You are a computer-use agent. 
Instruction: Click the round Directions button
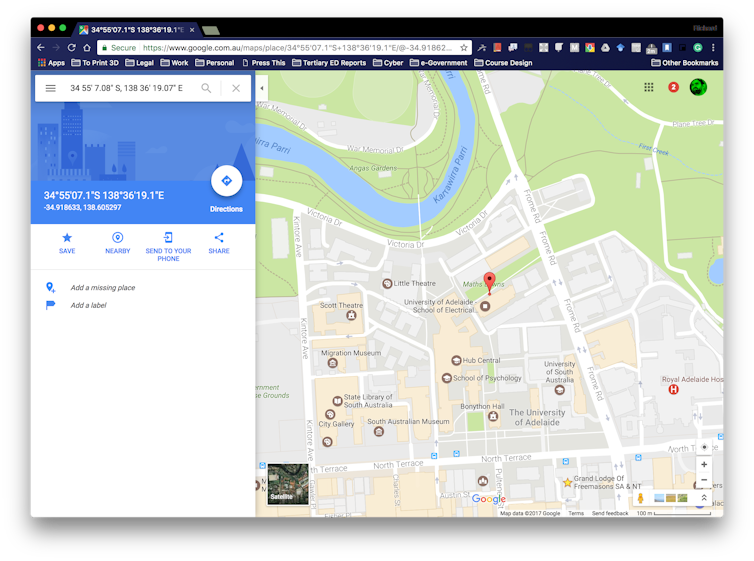(x=226, y=181)
